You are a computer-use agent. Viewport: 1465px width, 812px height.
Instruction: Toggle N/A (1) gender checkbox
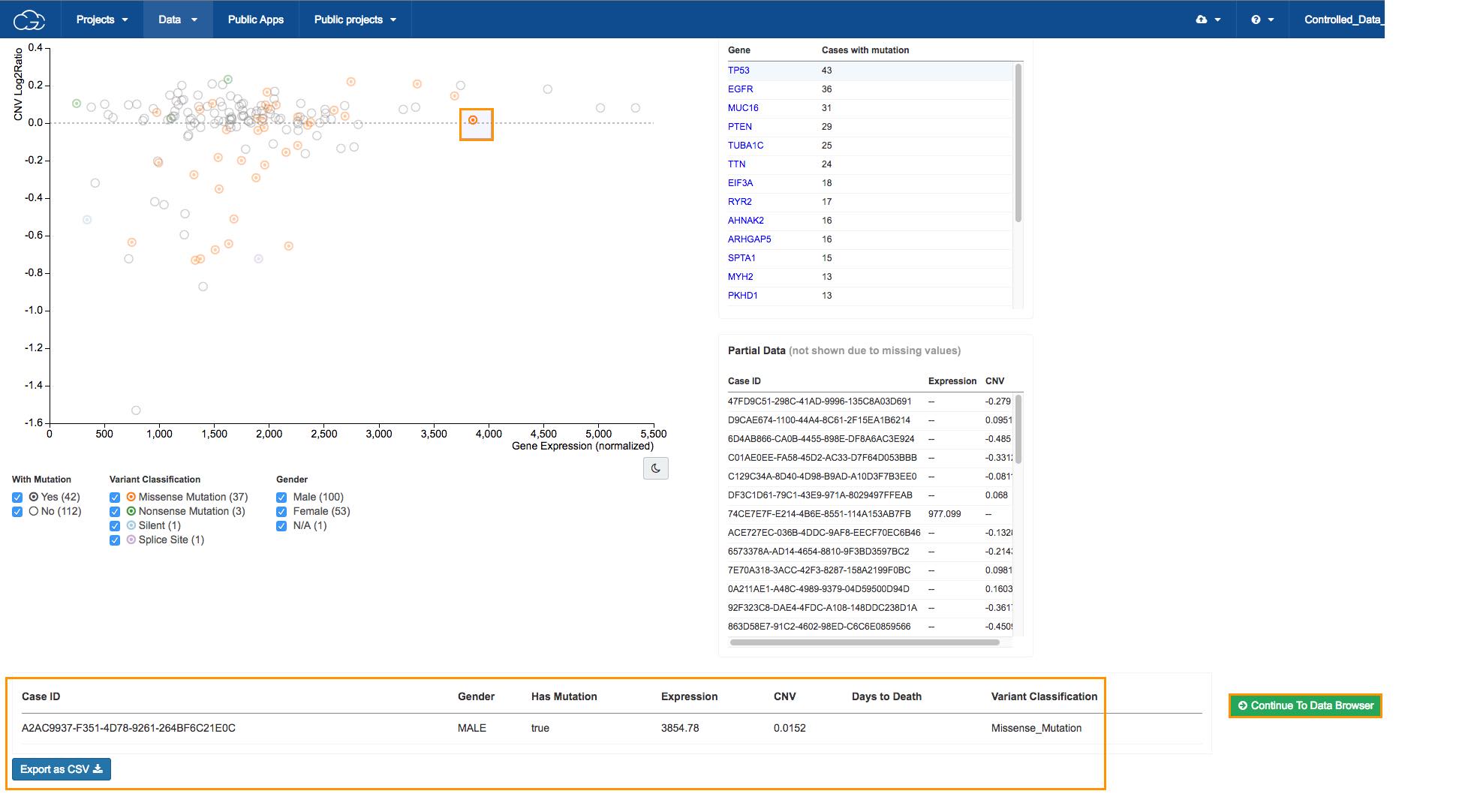tap(281, 526)
